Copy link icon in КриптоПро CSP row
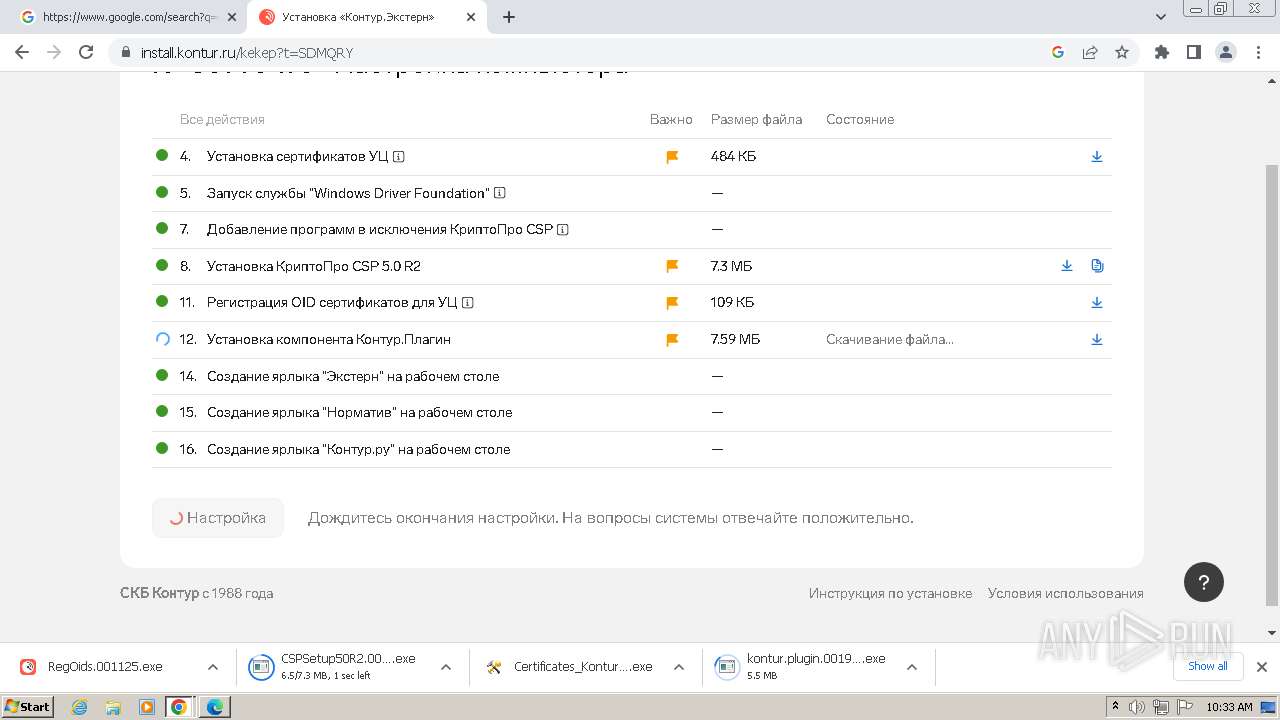This screenshot has height=720, width=1280. coord(1097,266)
